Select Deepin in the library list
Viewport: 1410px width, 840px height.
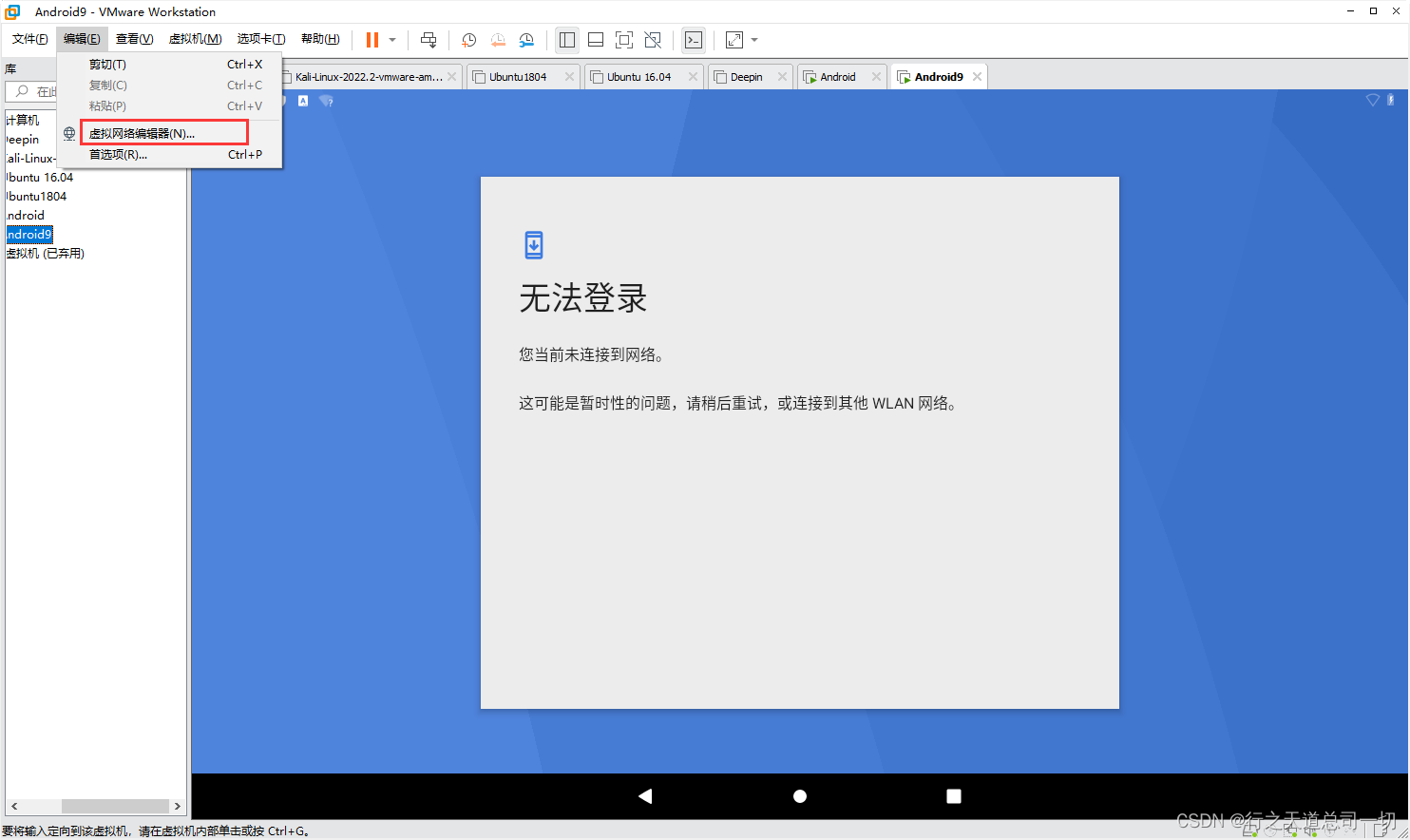23,140
